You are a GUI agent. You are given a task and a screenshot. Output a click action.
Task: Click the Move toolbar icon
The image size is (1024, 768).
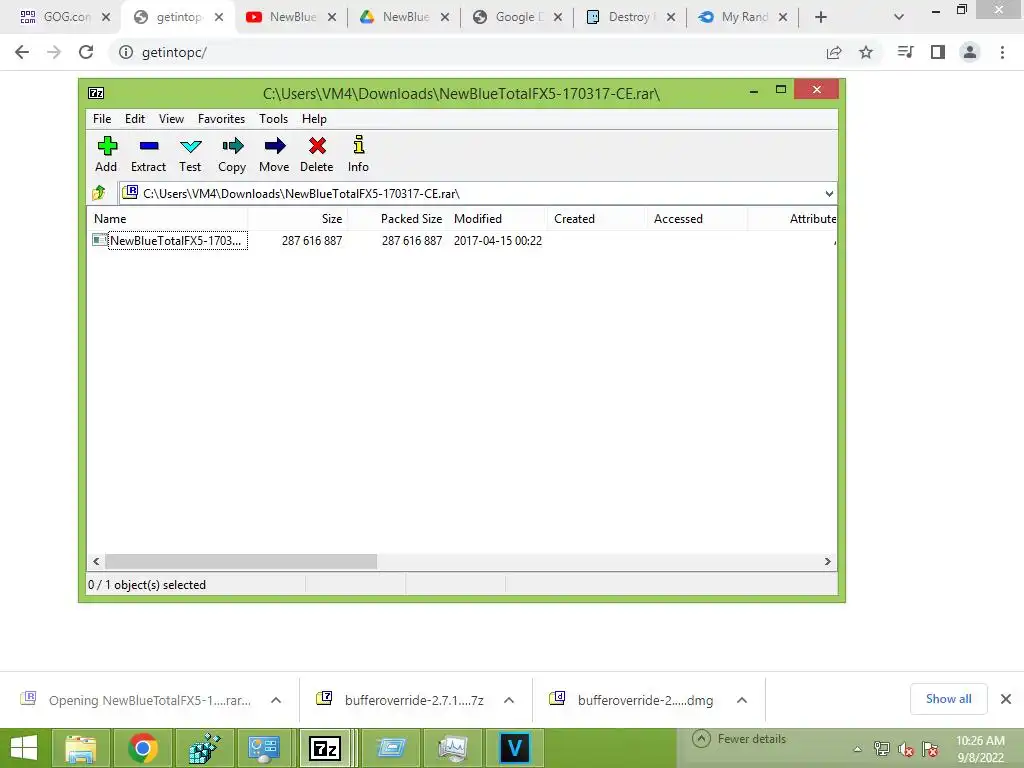(274, 154)
